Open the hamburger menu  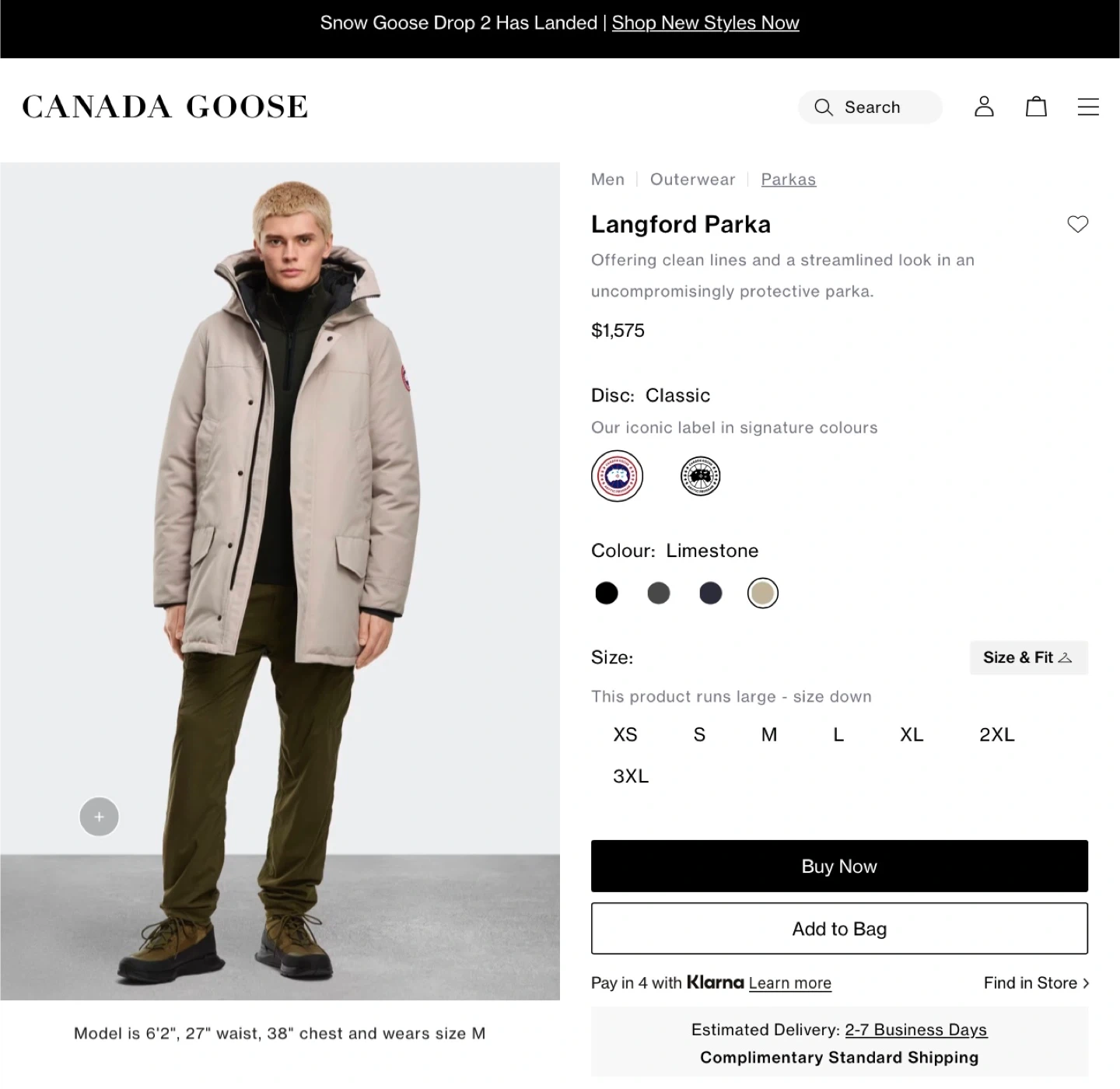pos(1088,107)
